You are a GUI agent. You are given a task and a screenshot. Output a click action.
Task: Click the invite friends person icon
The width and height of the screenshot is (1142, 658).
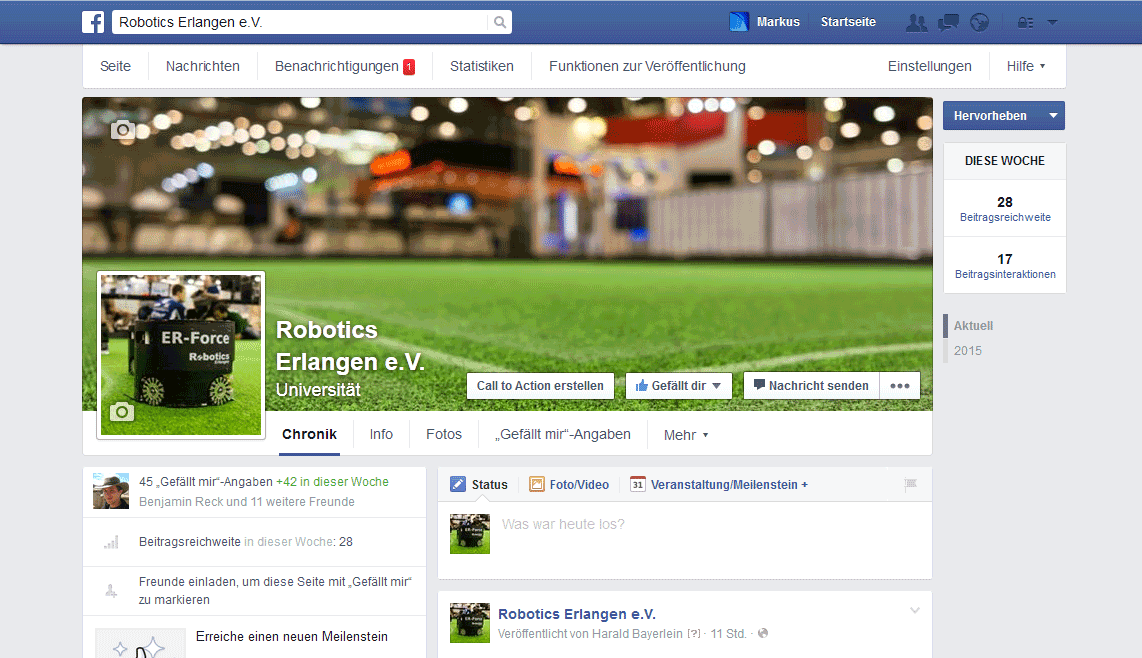click(111, 591)
